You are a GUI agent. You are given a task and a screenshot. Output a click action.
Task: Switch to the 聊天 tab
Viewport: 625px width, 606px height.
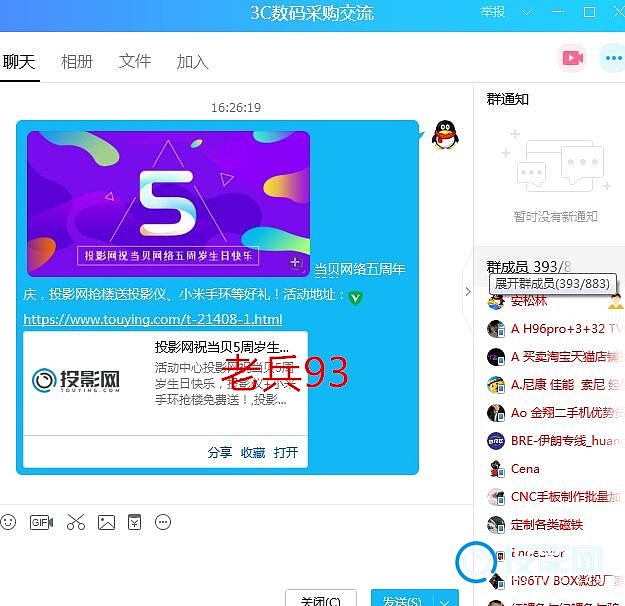[x=19, y=62]
